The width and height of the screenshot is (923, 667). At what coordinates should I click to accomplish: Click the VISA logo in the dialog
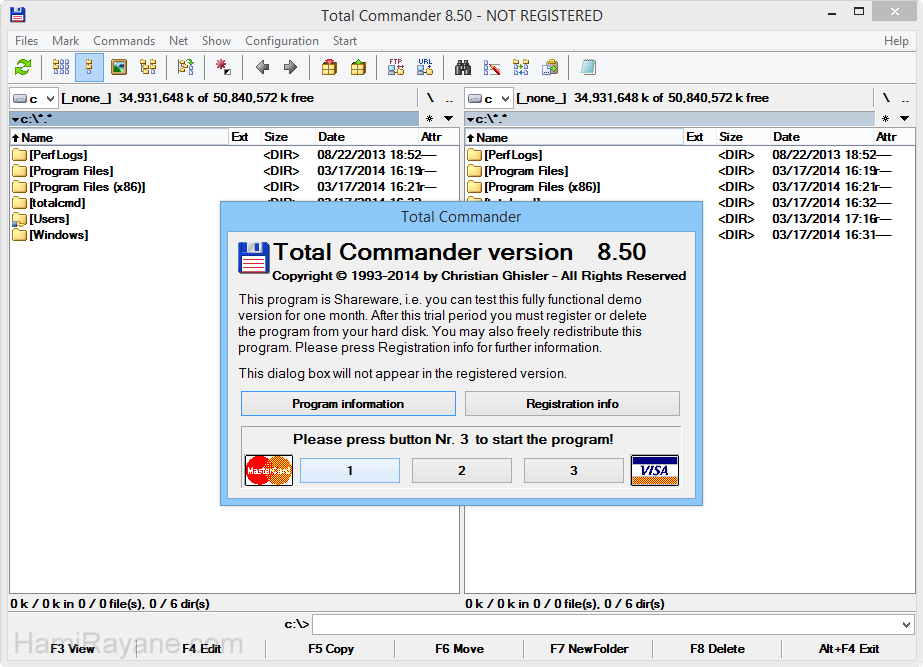coord(655,470)
